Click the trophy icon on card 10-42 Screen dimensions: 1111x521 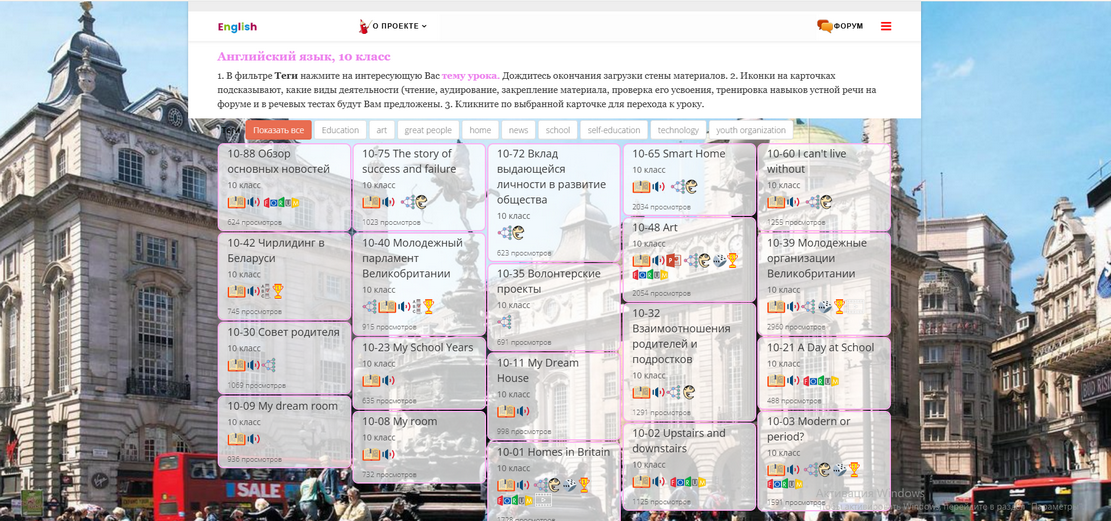point(278,291)
